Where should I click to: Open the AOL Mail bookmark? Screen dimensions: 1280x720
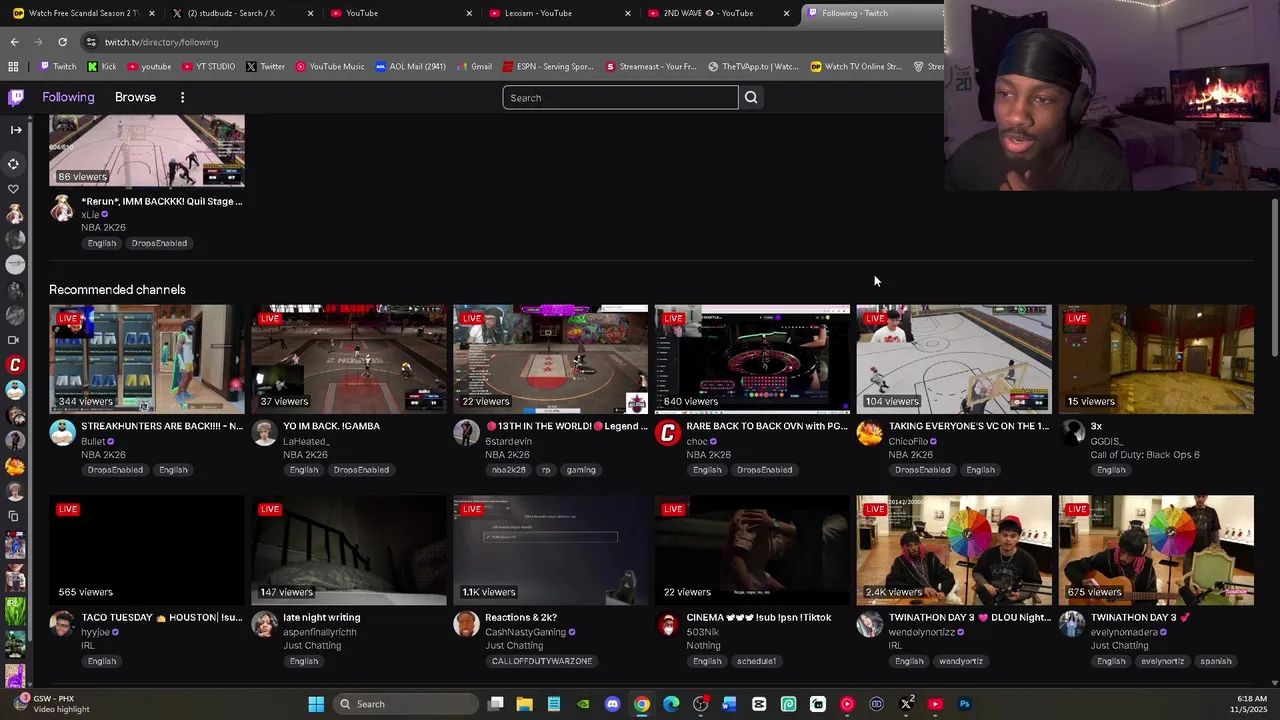tap(410, 67)
